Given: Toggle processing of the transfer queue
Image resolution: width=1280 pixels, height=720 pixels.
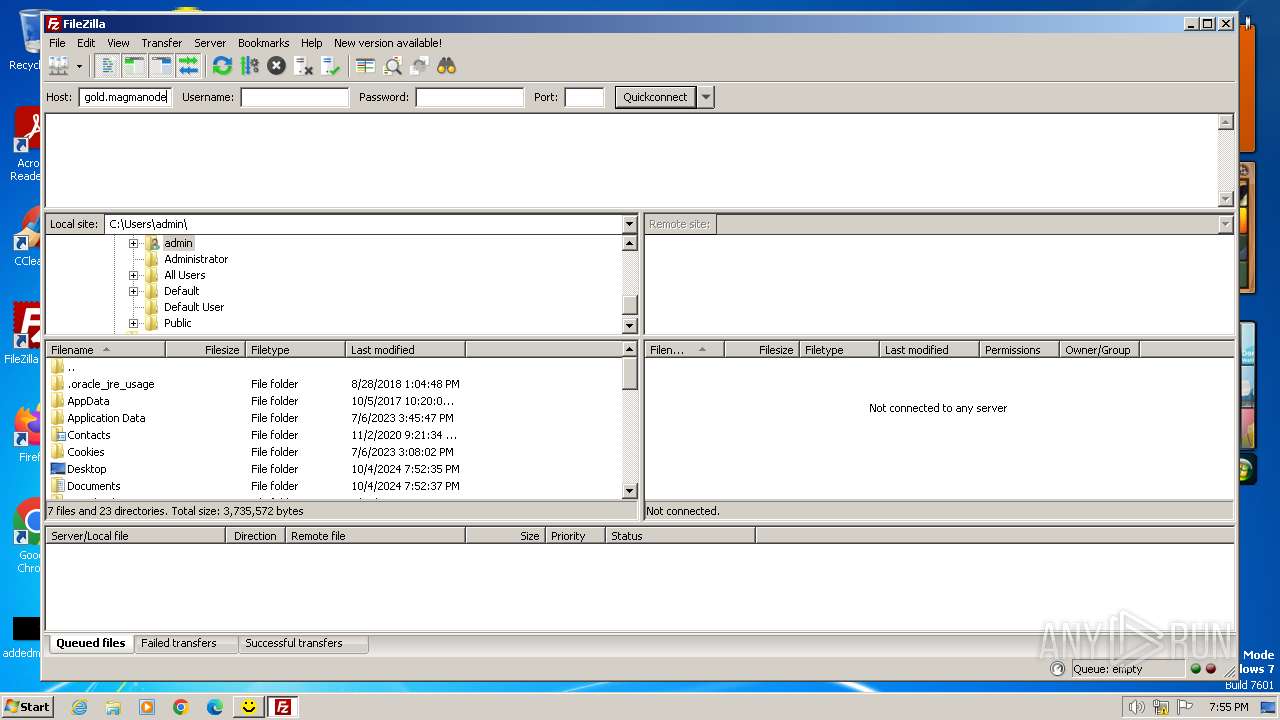Looking at the screenshot, I should [x=249, y=66].
